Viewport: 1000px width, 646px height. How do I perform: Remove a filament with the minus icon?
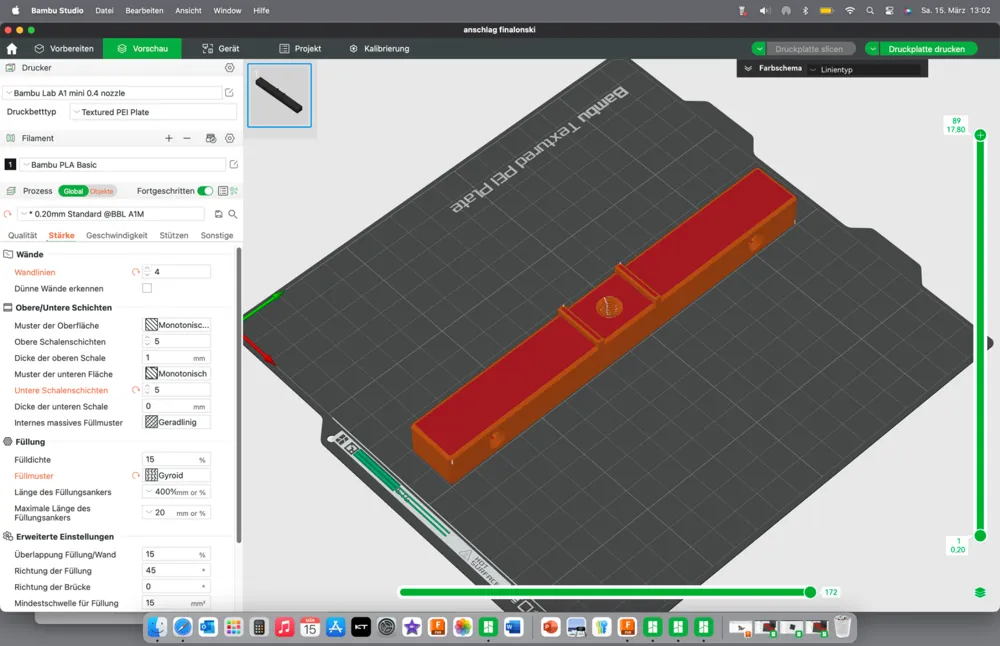[x=187, y=138]
